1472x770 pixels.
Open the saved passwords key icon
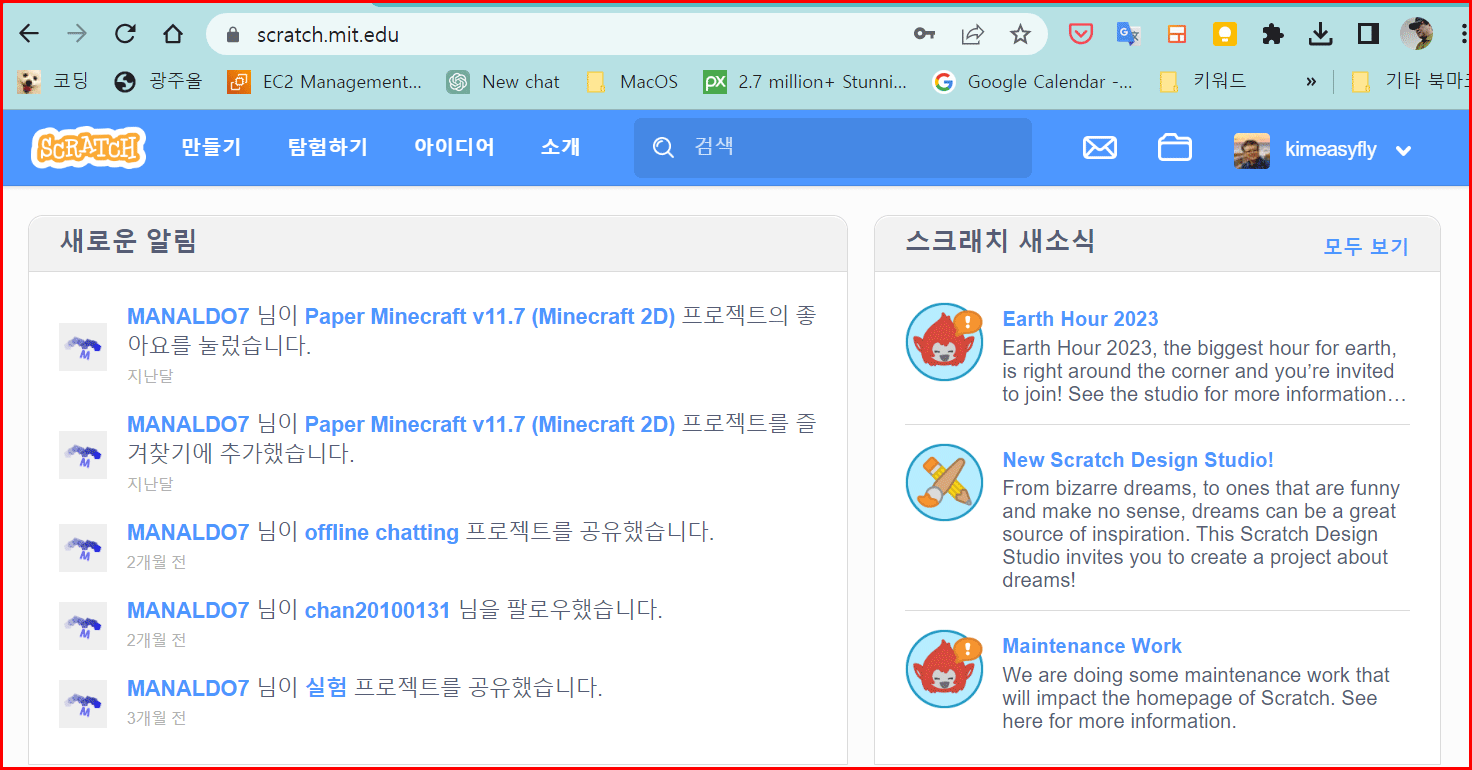[x=924, y=35]
